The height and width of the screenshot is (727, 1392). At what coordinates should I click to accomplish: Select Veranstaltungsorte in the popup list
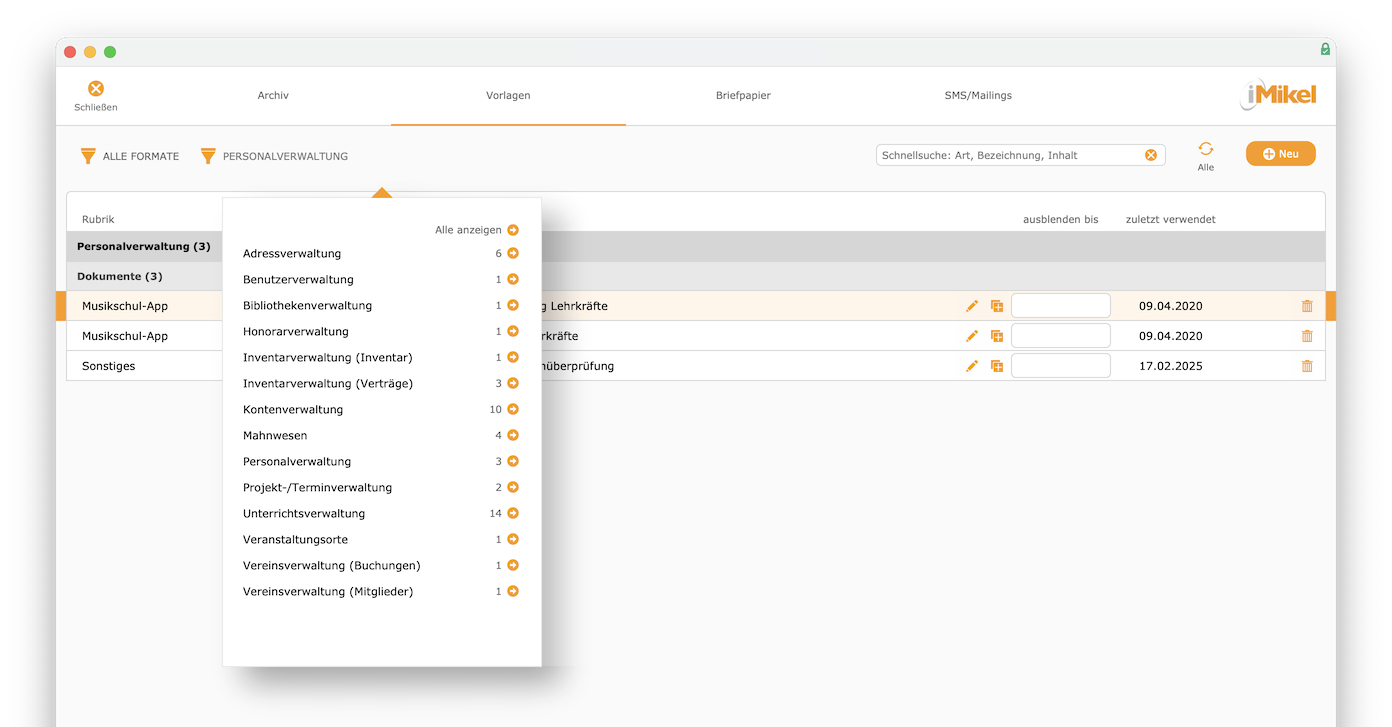(x=296, y=540)
